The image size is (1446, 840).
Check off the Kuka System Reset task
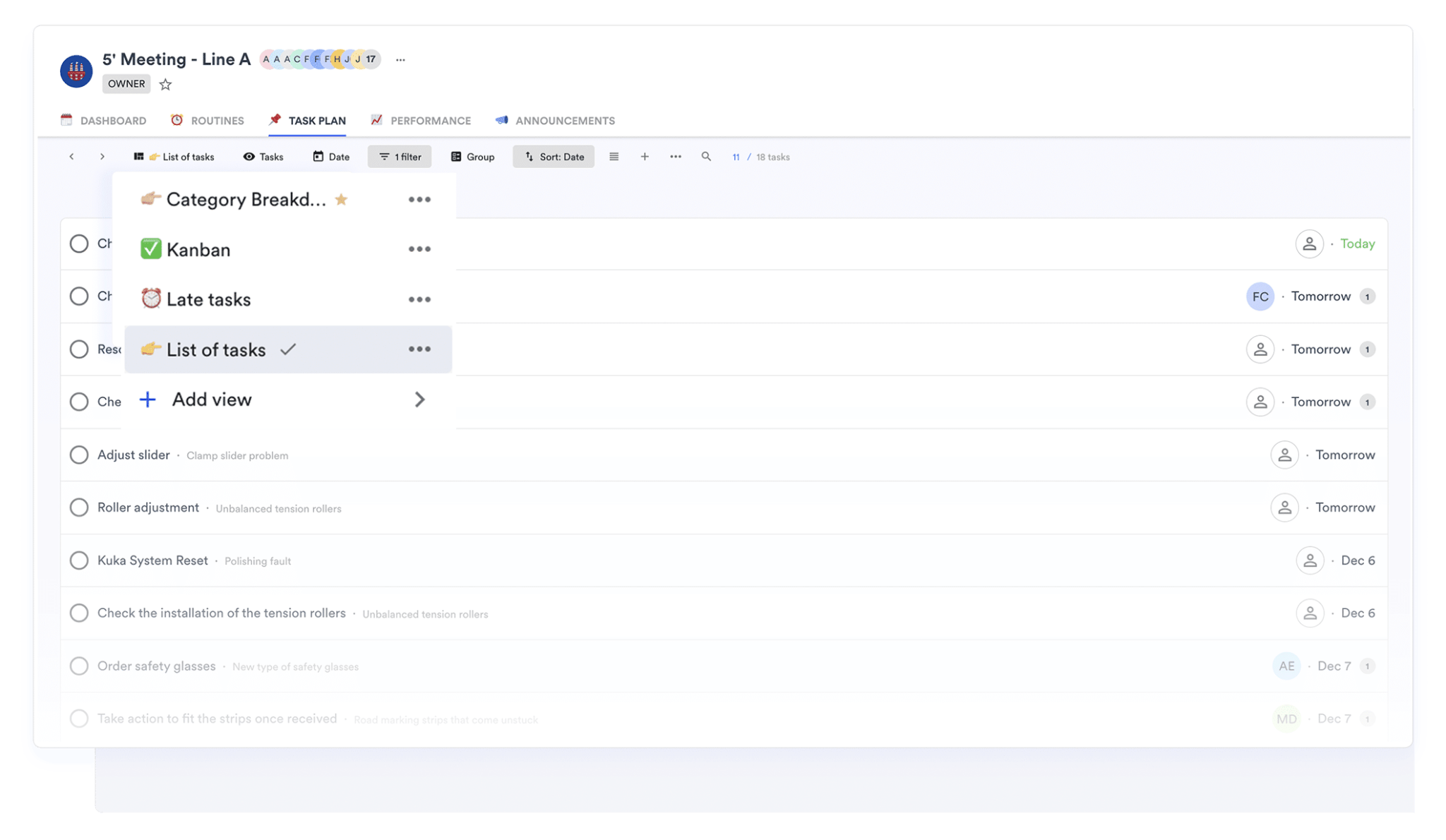(79, 560)
